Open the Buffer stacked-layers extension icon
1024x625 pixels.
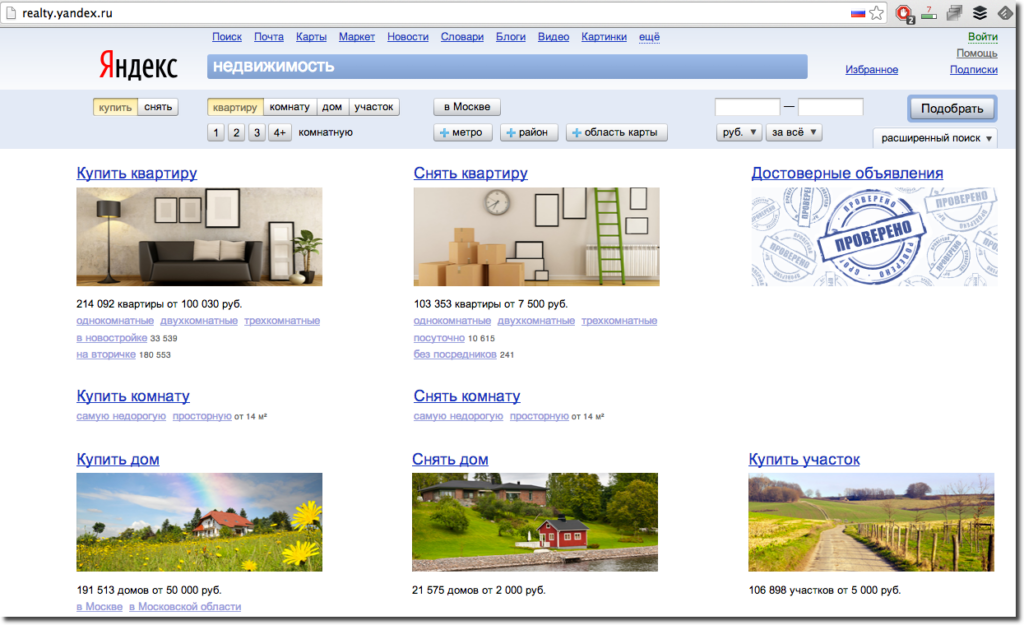tap(981, 13)
